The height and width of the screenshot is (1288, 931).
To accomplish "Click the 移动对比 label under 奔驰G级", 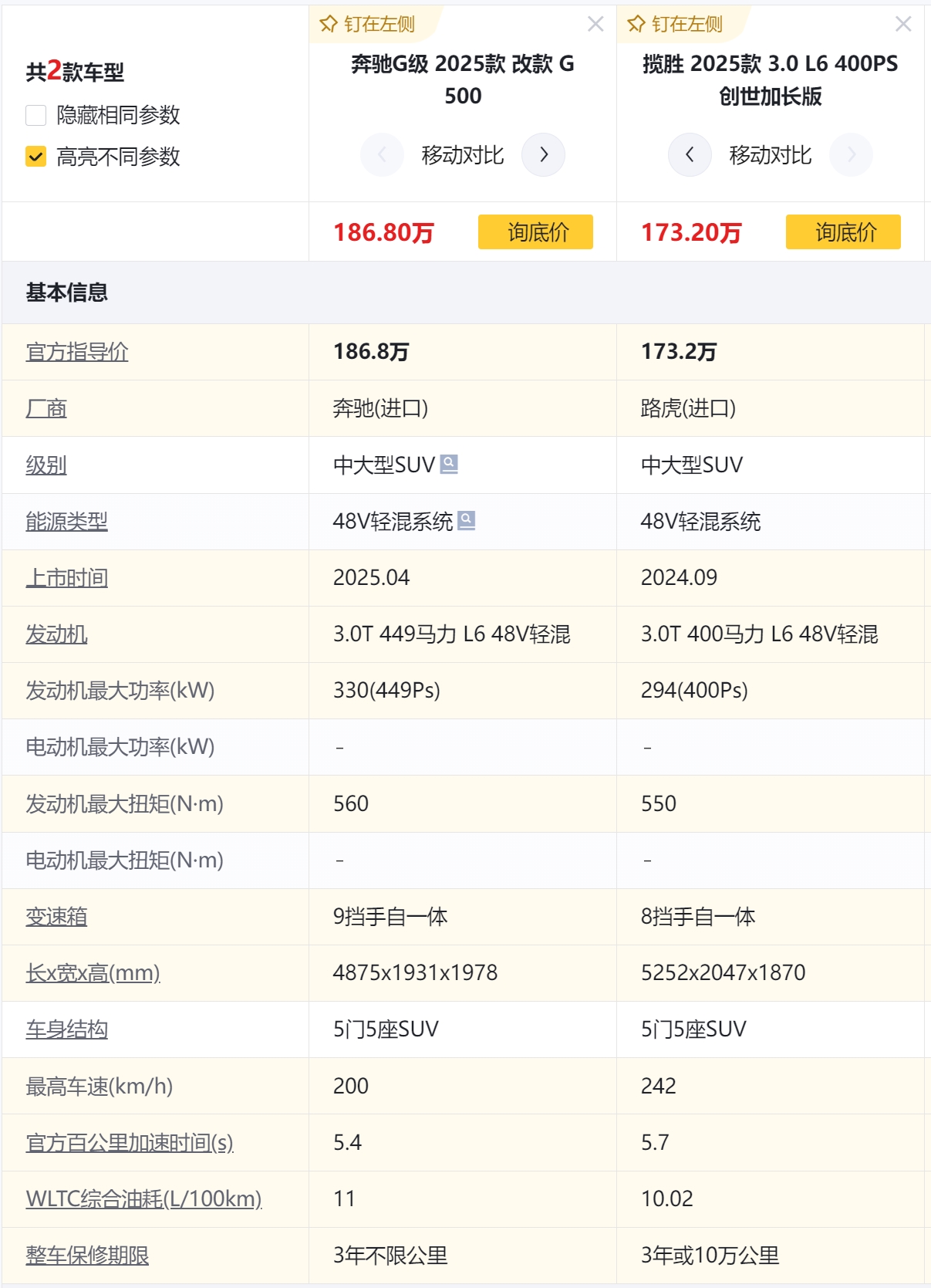I will point(463,155).
